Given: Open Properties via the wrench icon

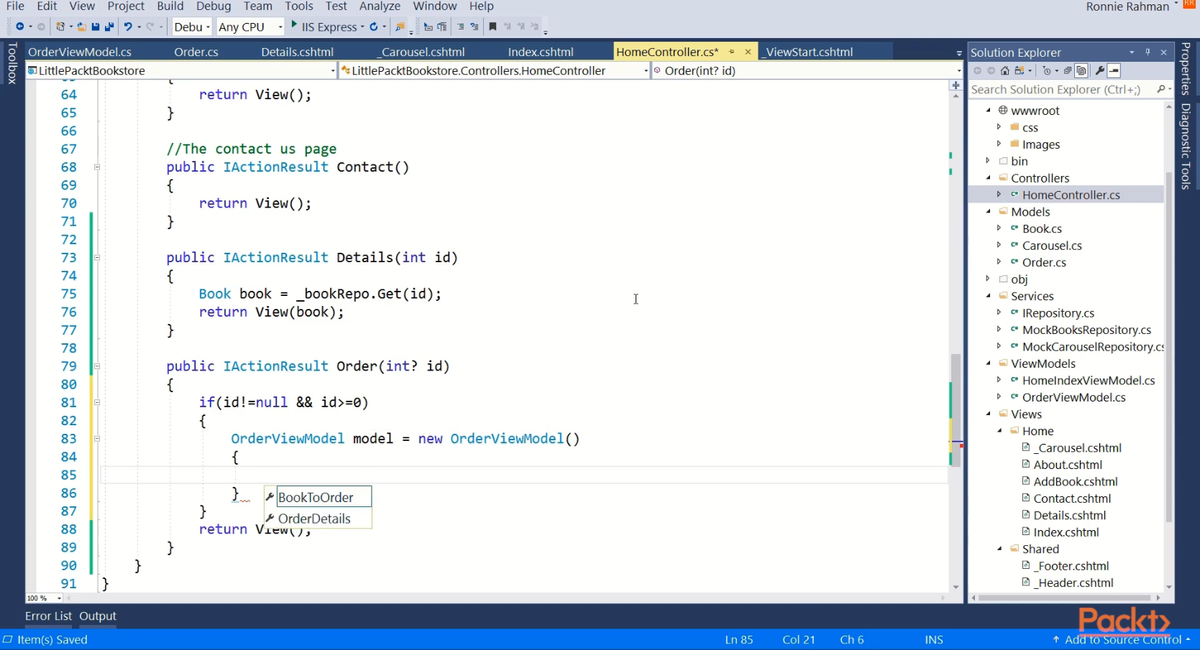Looking at the screenshot, I should 1100,71.
